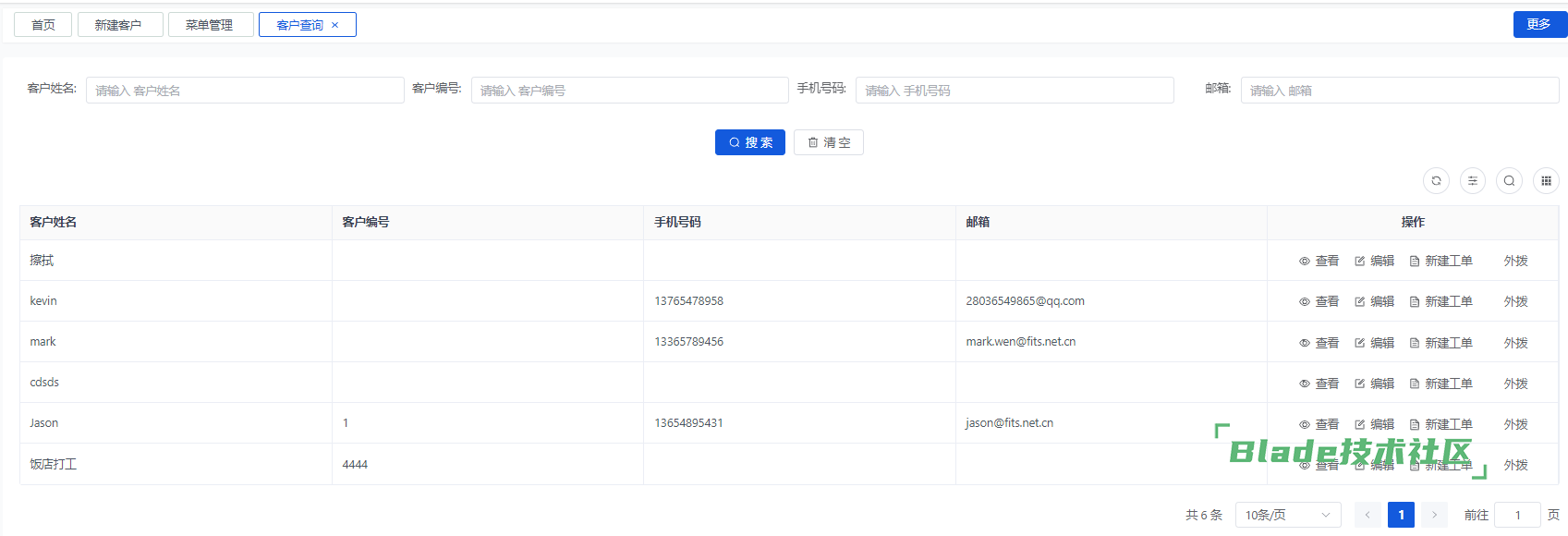Focus the 客户姓名 input field
Viewport: 1568px width, 536px height.
(245, 91)
